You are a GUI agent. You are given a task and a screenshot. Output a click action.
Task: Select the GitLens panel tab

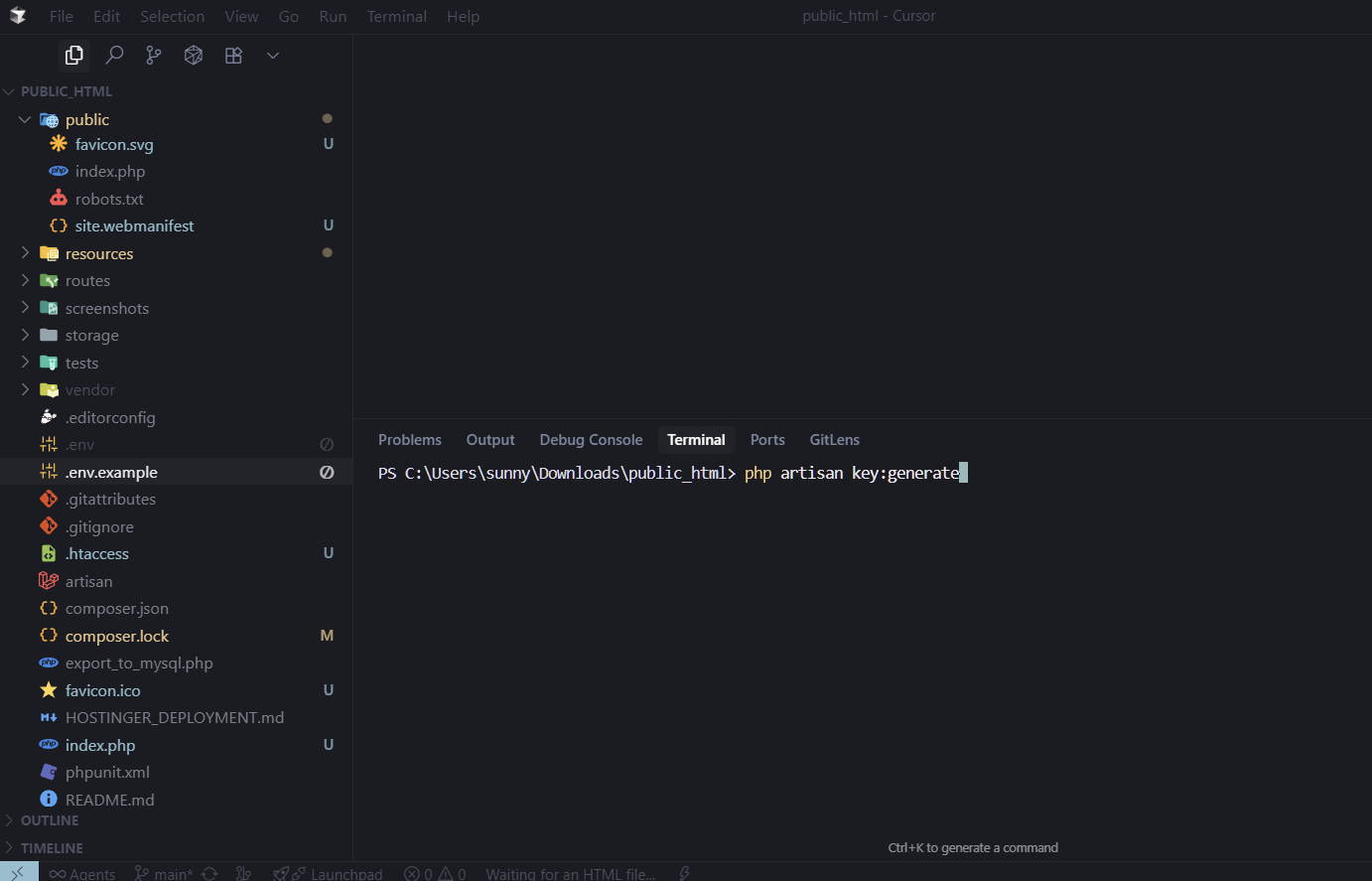(x=834, y=439)
